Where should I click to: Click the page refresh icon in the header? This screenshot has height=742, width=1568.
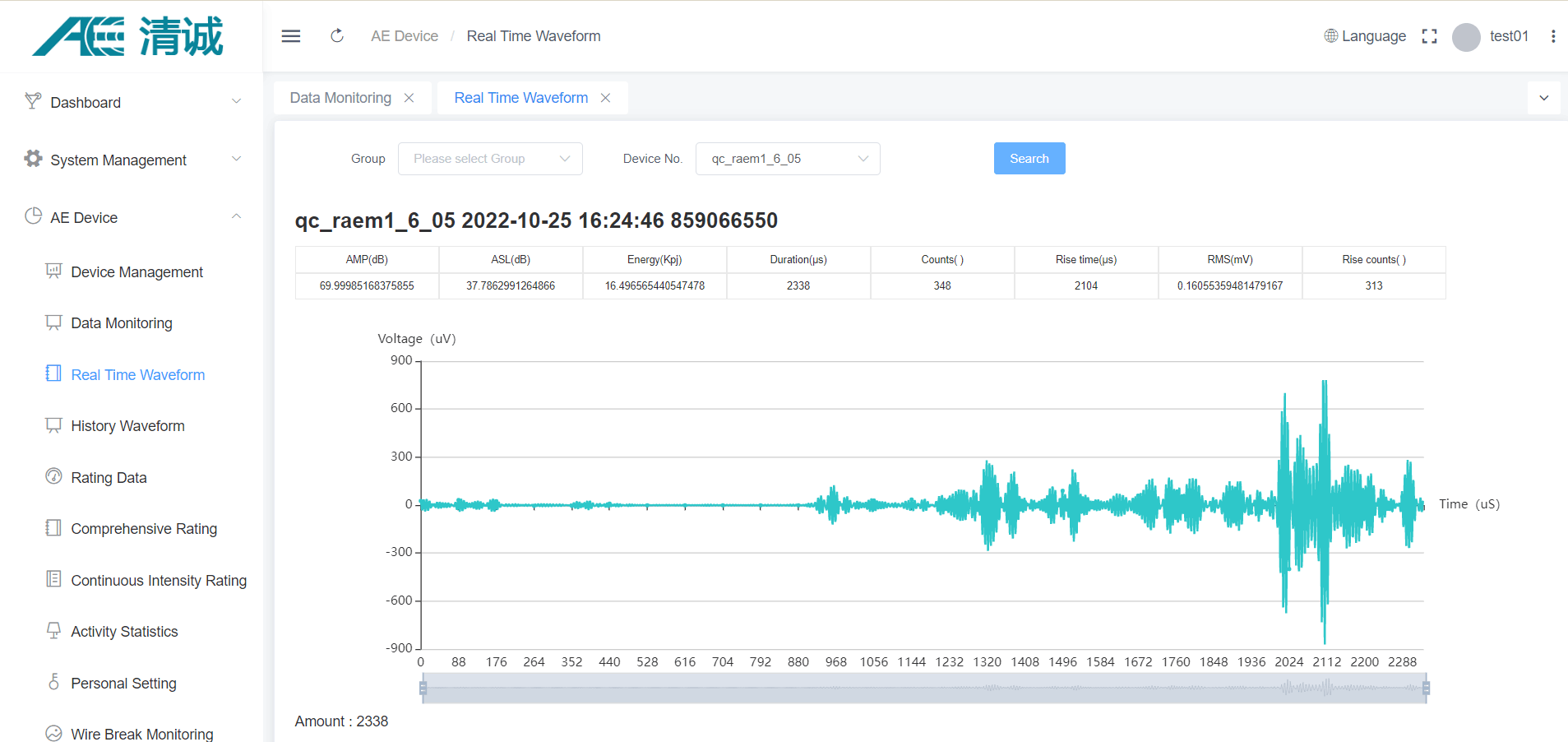point(336,35)
